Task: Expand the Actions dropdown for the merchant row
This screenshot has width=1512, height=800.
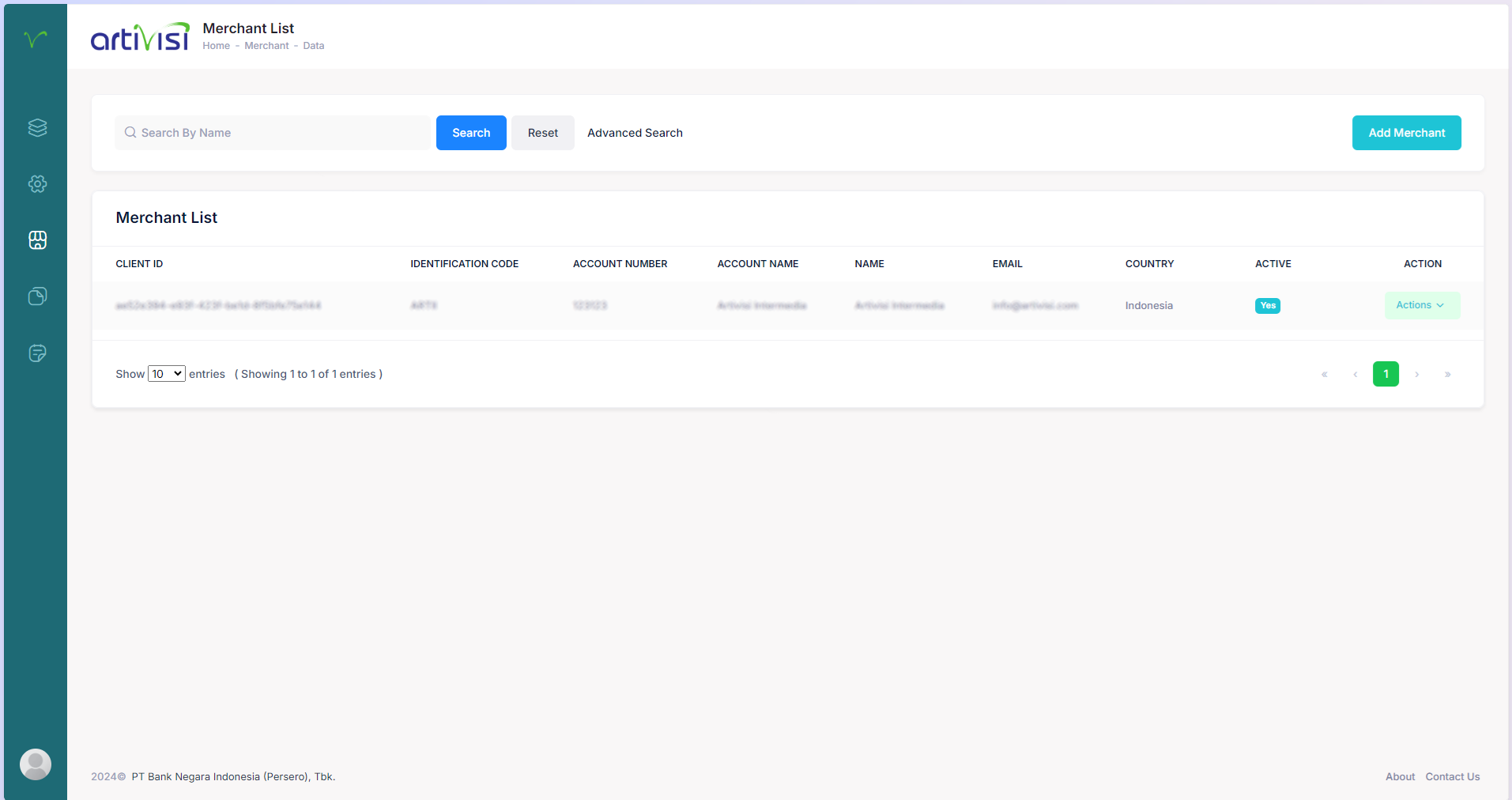Action: 1421,305
